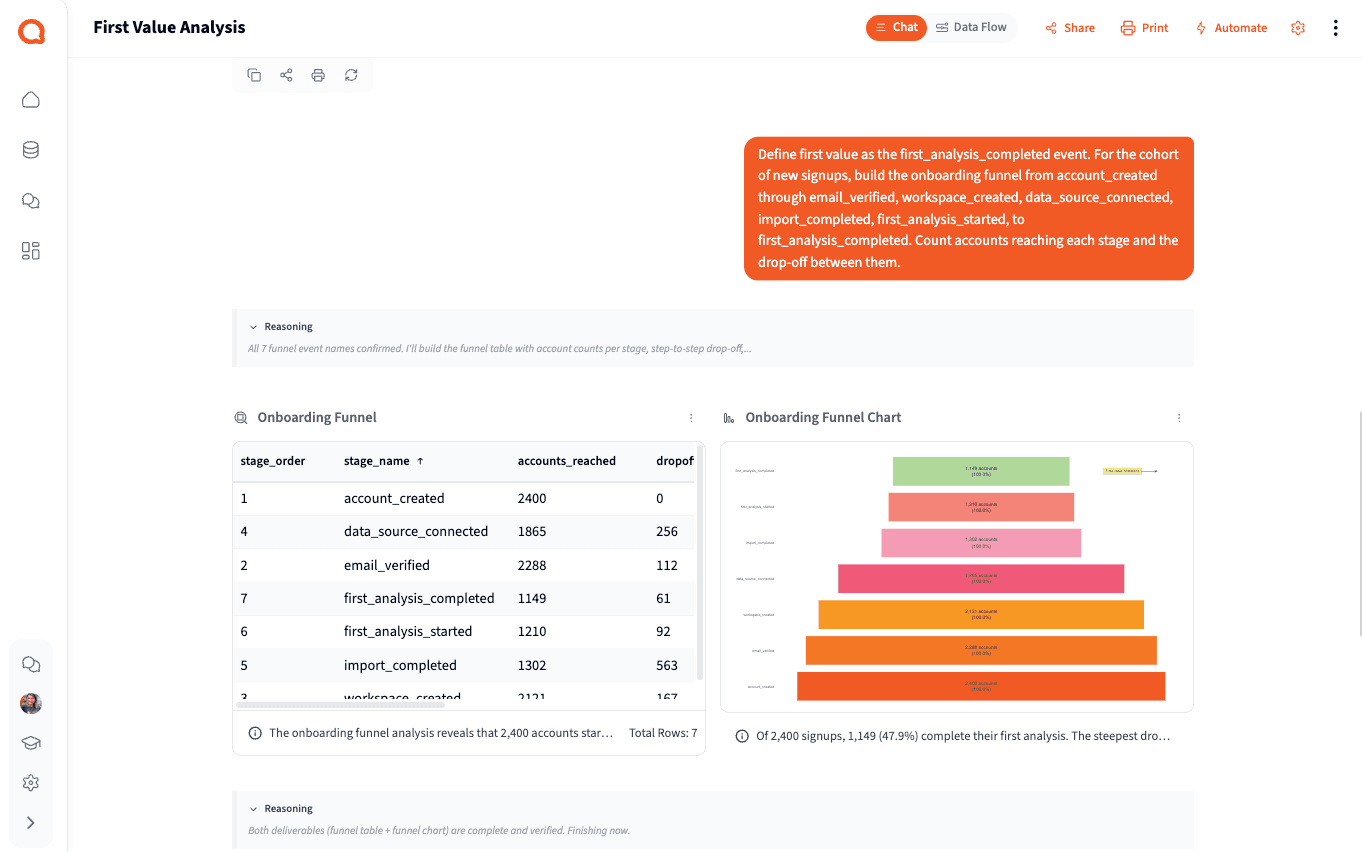Switch to the Chat tab
The width and height of the screenshot is (1362, 852).
pyautogui.click(x=896, y=28)
